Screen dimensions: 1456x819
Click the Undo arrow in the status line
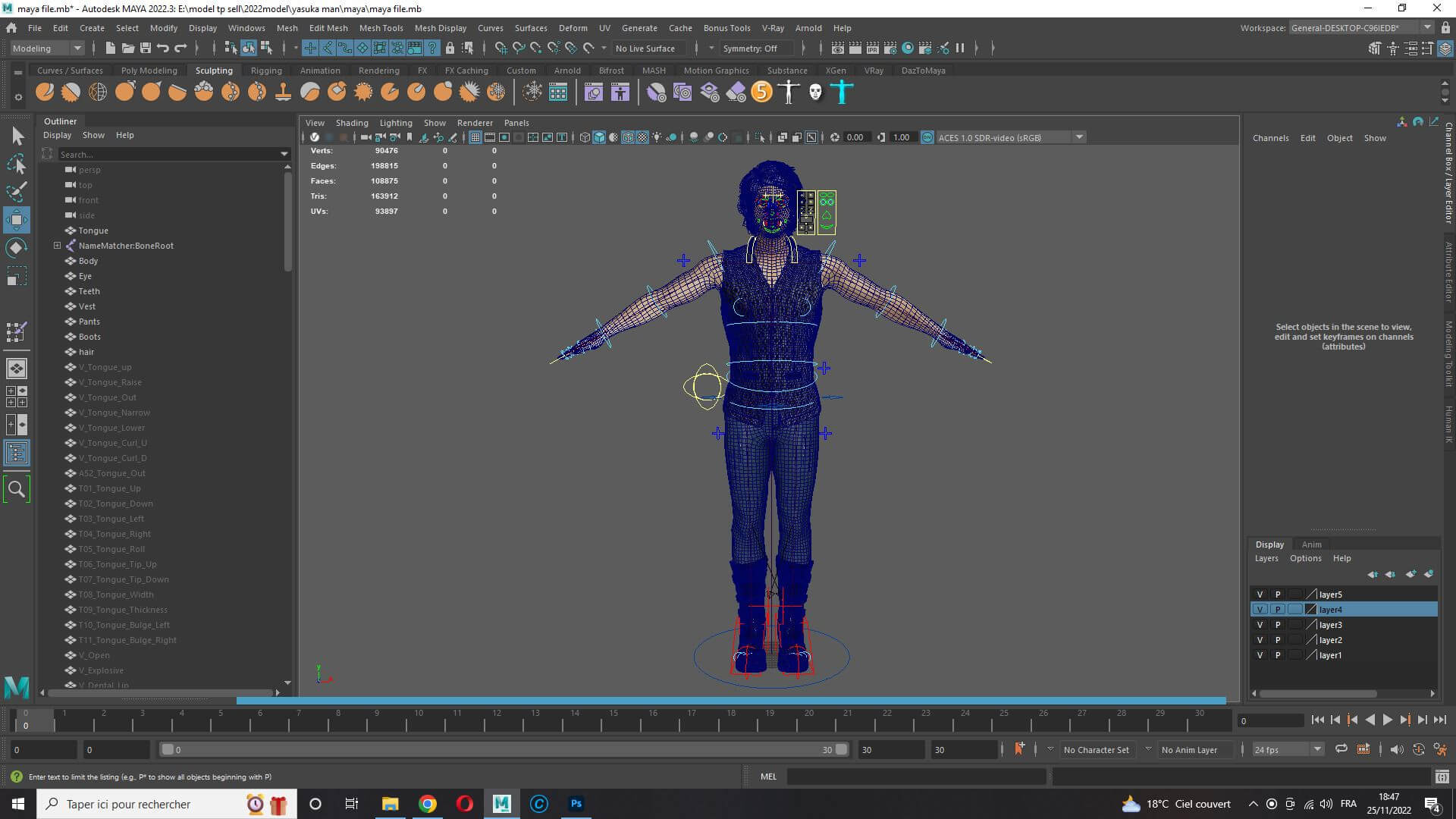[x=162, y=48]
